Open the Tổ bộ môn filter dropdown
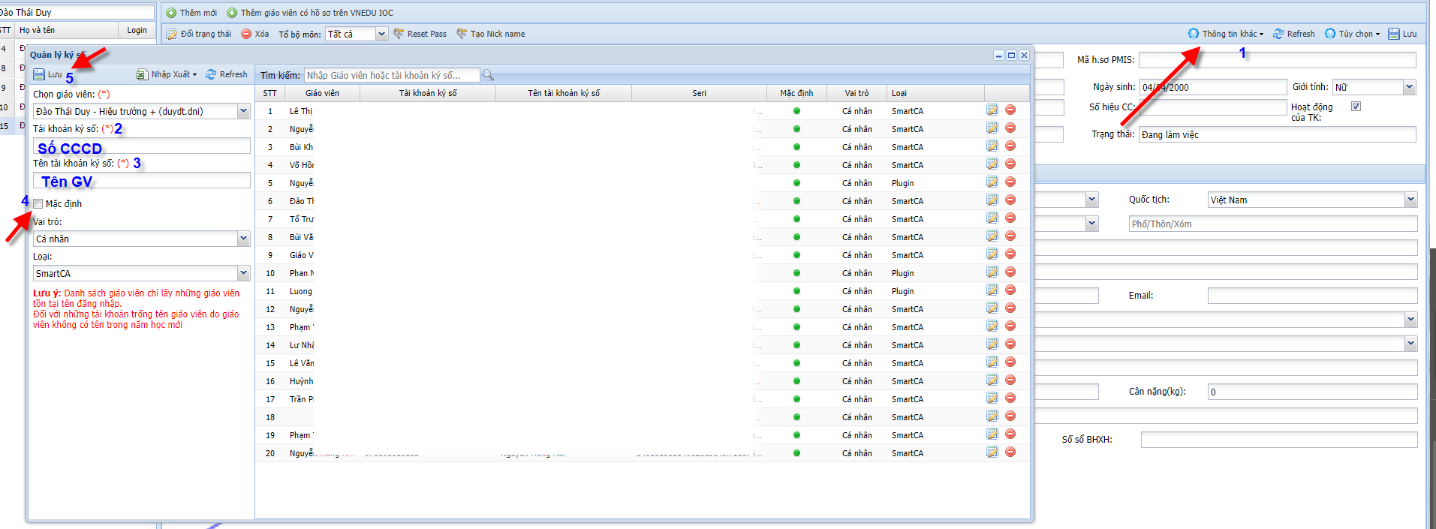 point(381,34)
